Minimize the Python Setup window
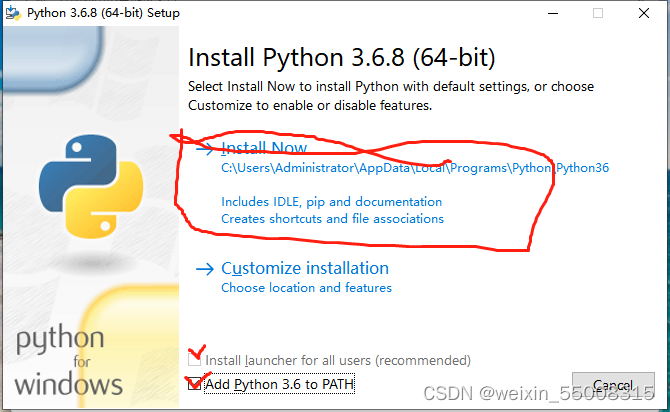This screenshot has width=670, height=412. click(x=553, y=13)
